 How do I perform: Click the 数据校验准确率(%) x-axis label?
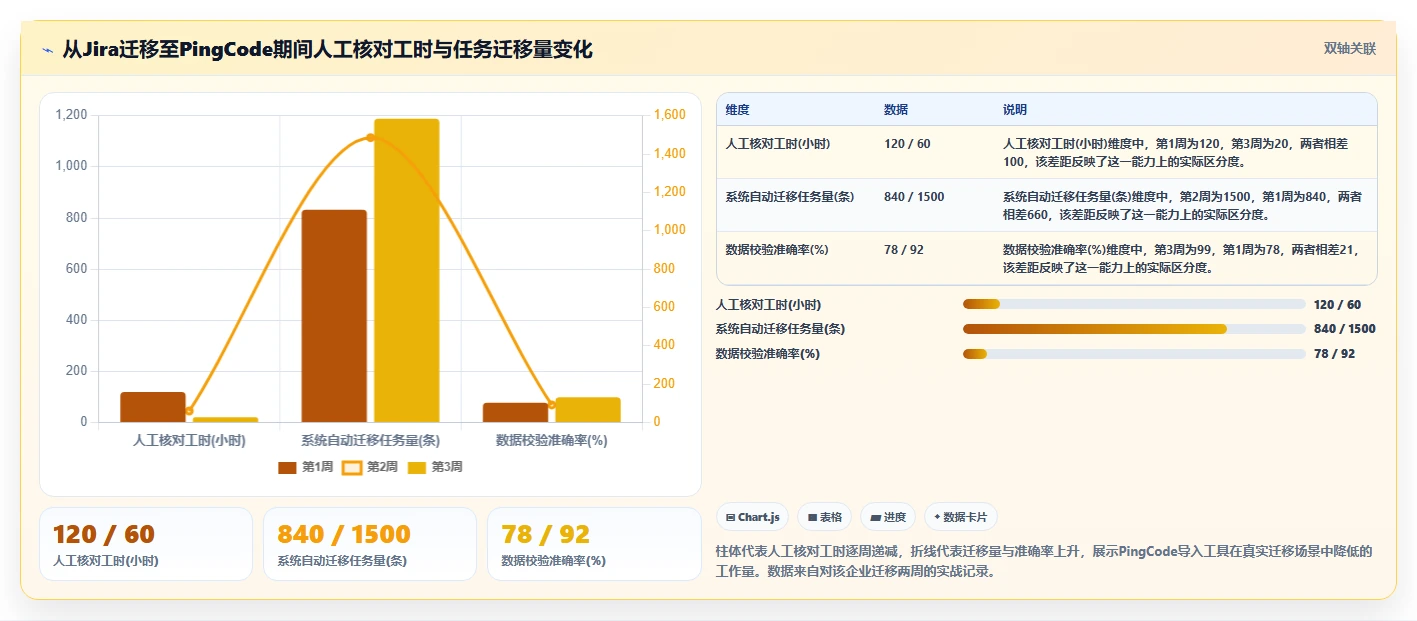pyautogui.click(x=552, y=440)
